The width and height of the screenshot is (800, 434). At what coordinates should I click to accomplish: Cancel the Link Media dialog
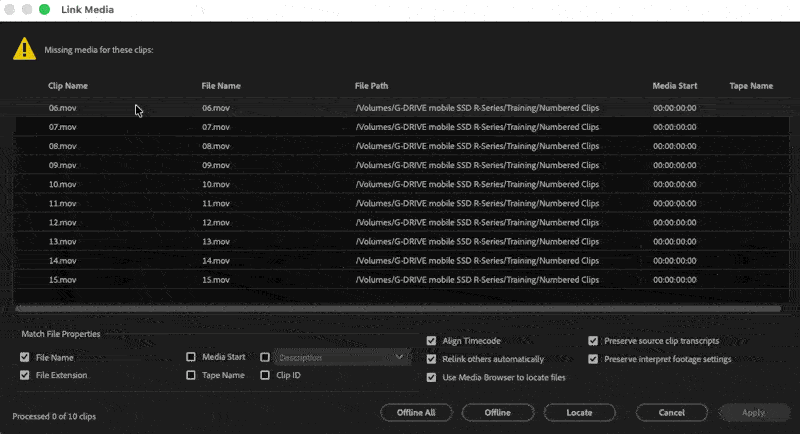(671, 412)
